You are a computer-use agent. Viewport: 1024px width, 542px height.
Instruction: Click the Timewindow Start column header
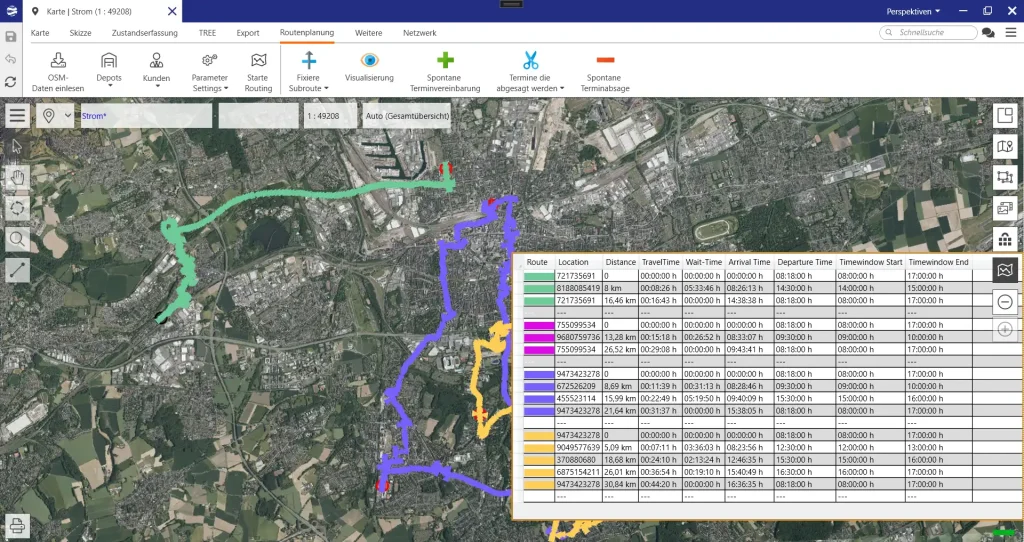870,262
